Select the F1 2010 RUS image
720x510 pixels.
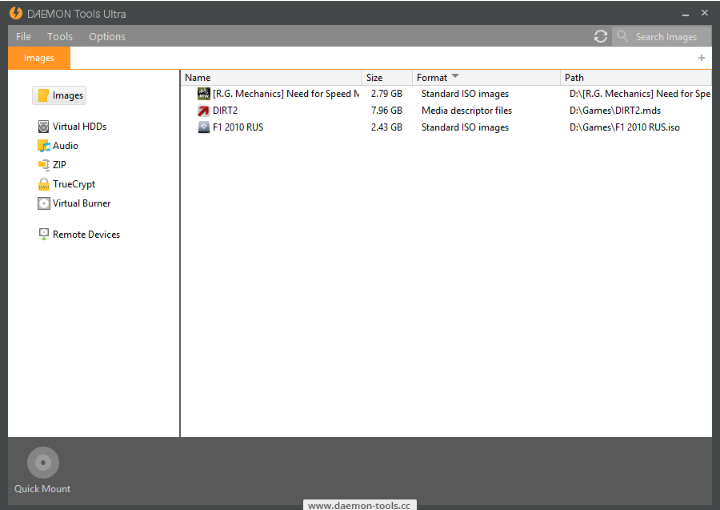(237, 128)
